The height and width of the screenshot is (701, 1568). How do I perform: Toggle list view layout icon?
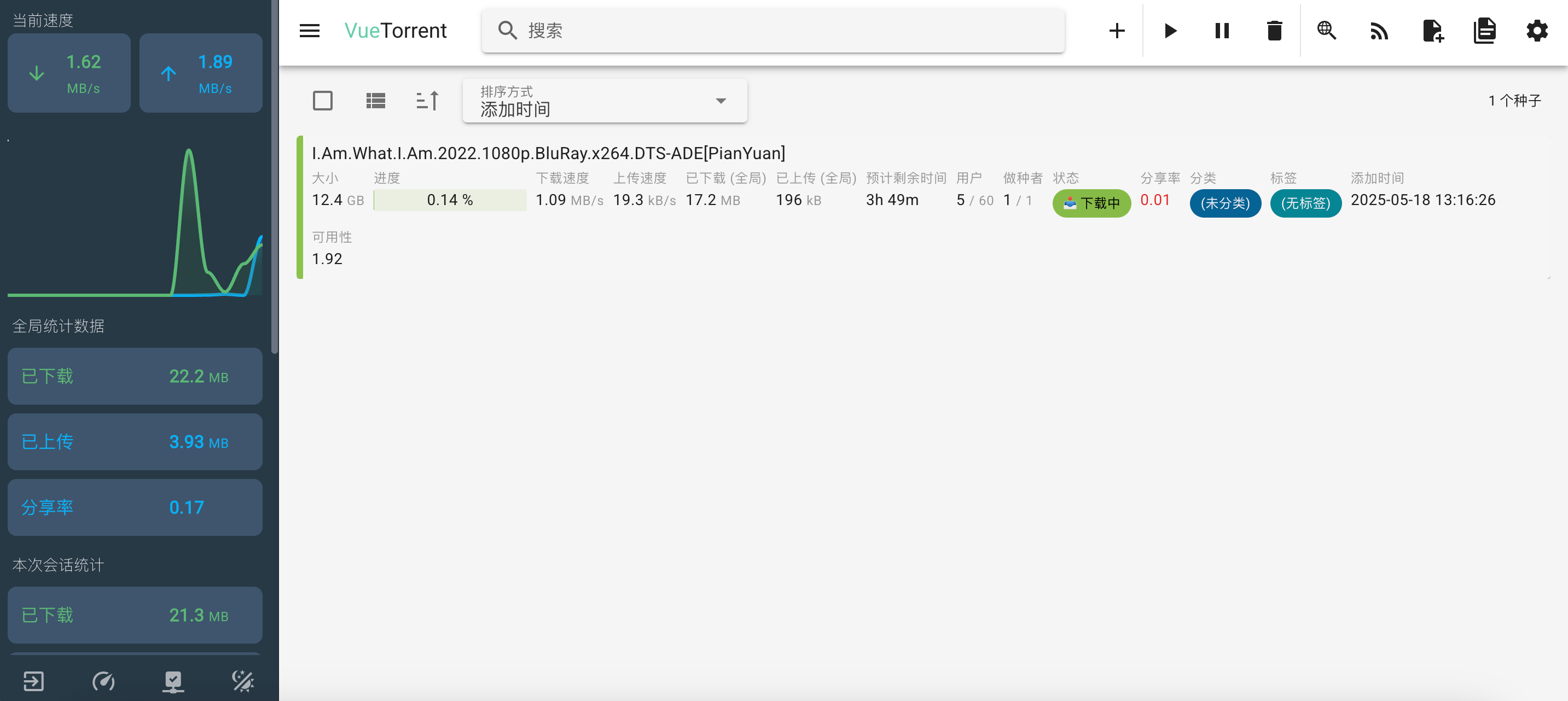click(x=375, y=101)
